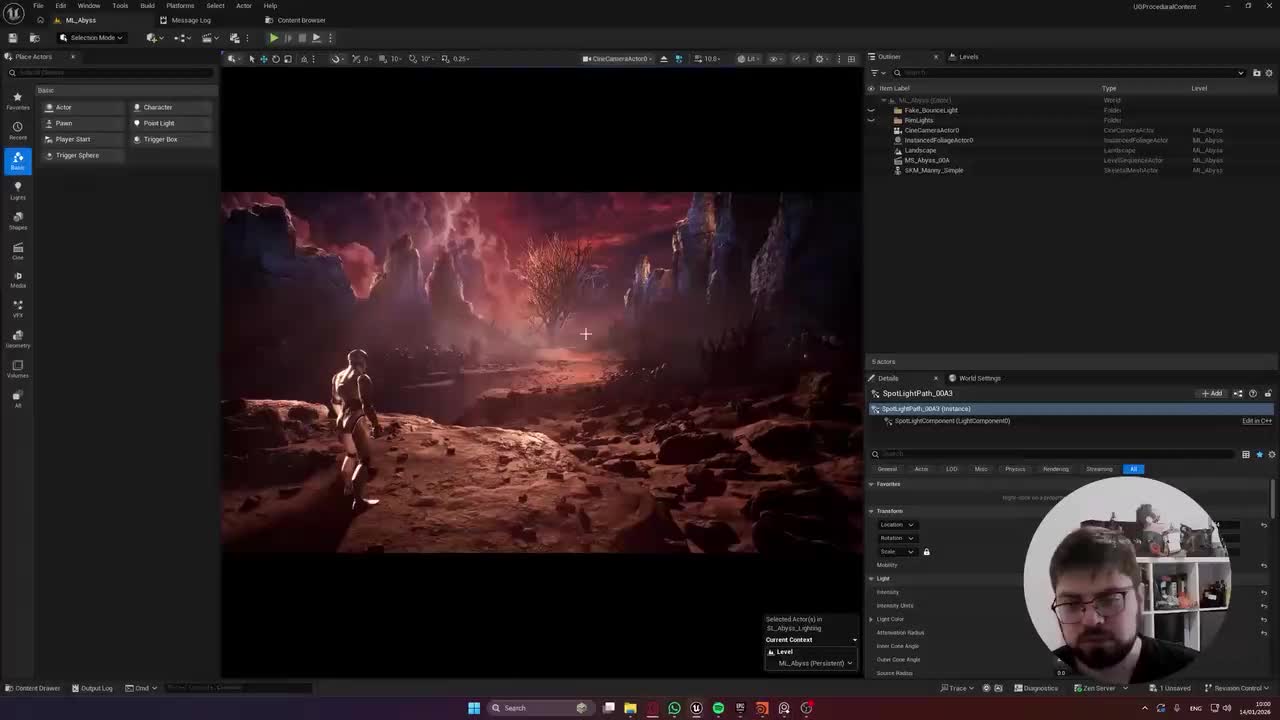This screenshot has width=1280, height=720.
Task: Open the viewport layout grid icon
Action: 851,58
